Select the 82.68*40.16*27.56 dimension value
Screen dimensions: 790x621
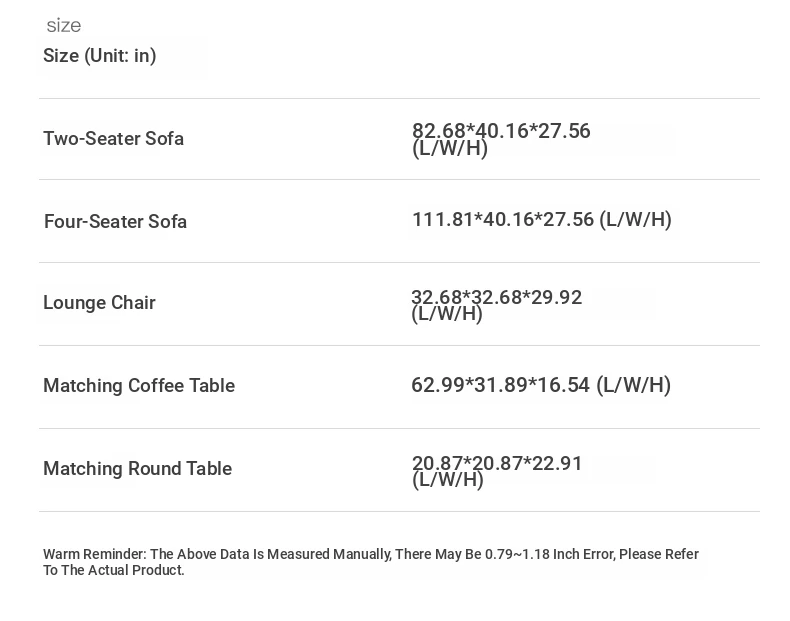coord(501,131)
